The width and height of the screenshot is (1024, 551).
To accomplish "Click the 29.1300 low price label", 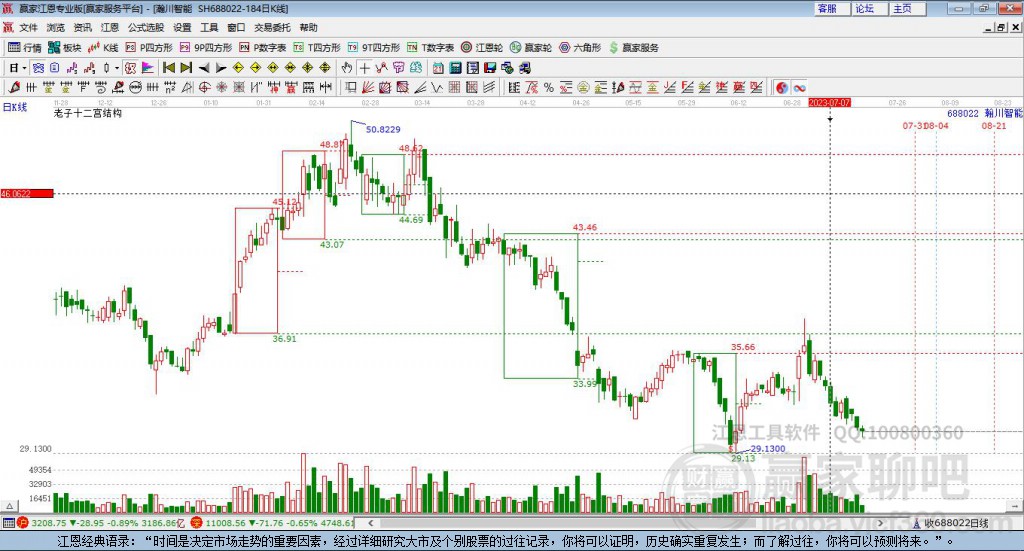I will coord(768,449).
